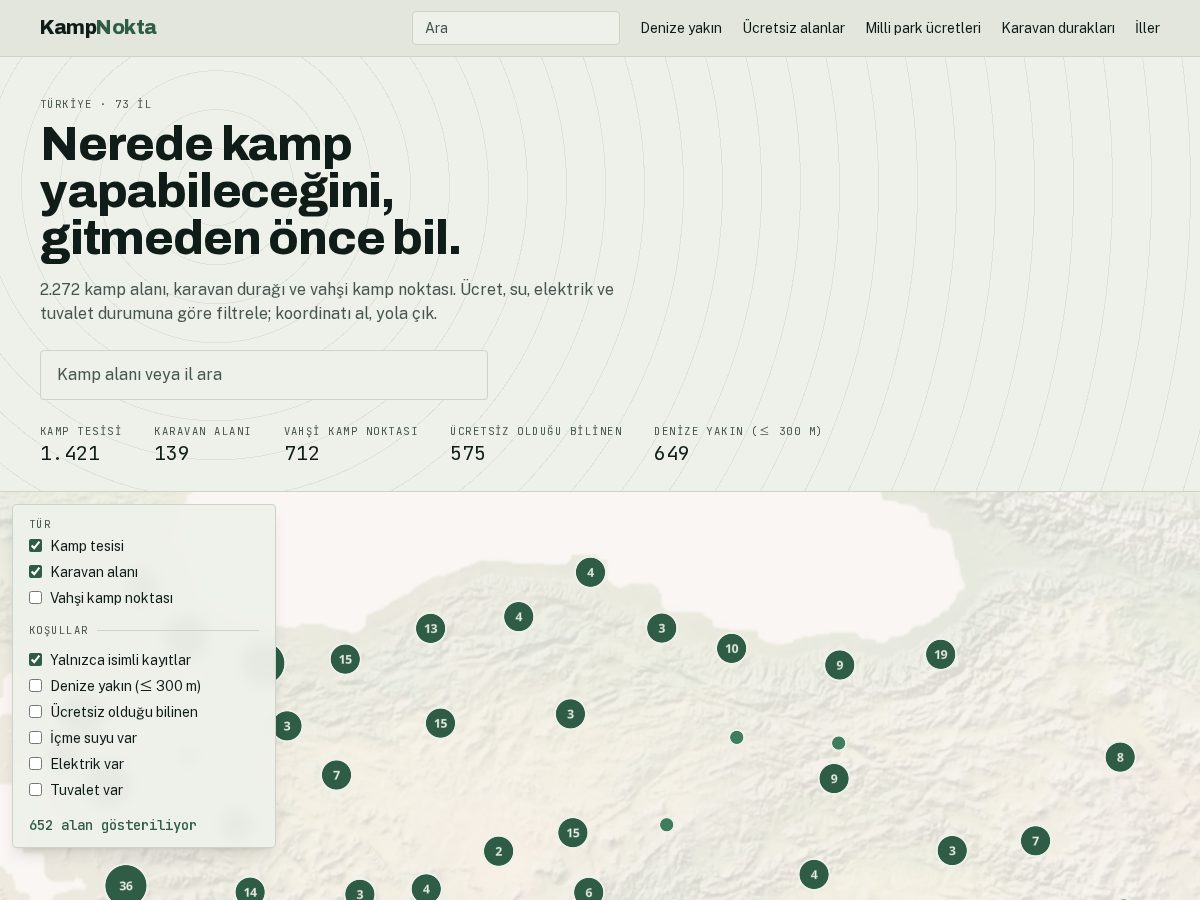This screenshot has width=1200, height=900.
Task: Open the northernmost cluster marker showing 4
Action: click(590, 572)
